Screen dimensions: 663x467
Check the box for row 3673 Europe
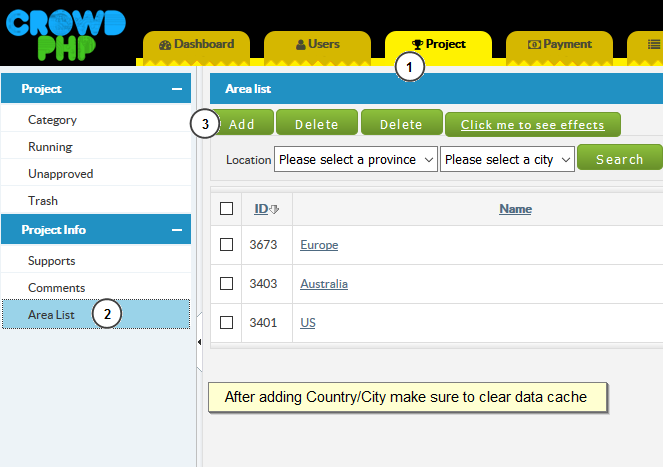coord(226,244)
